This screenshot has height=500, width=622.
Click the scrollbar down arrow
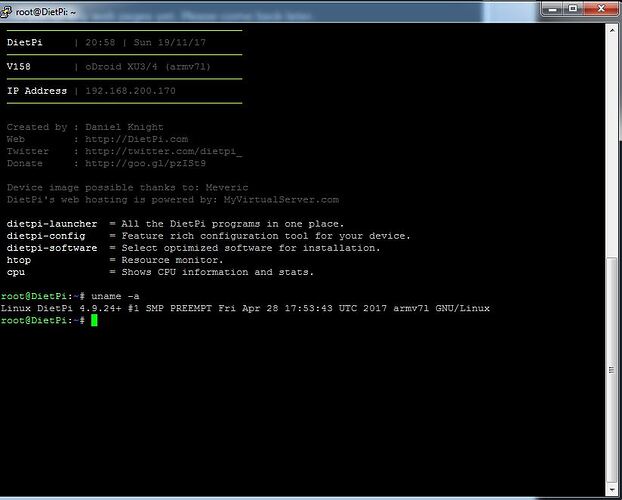pos(612,488)
